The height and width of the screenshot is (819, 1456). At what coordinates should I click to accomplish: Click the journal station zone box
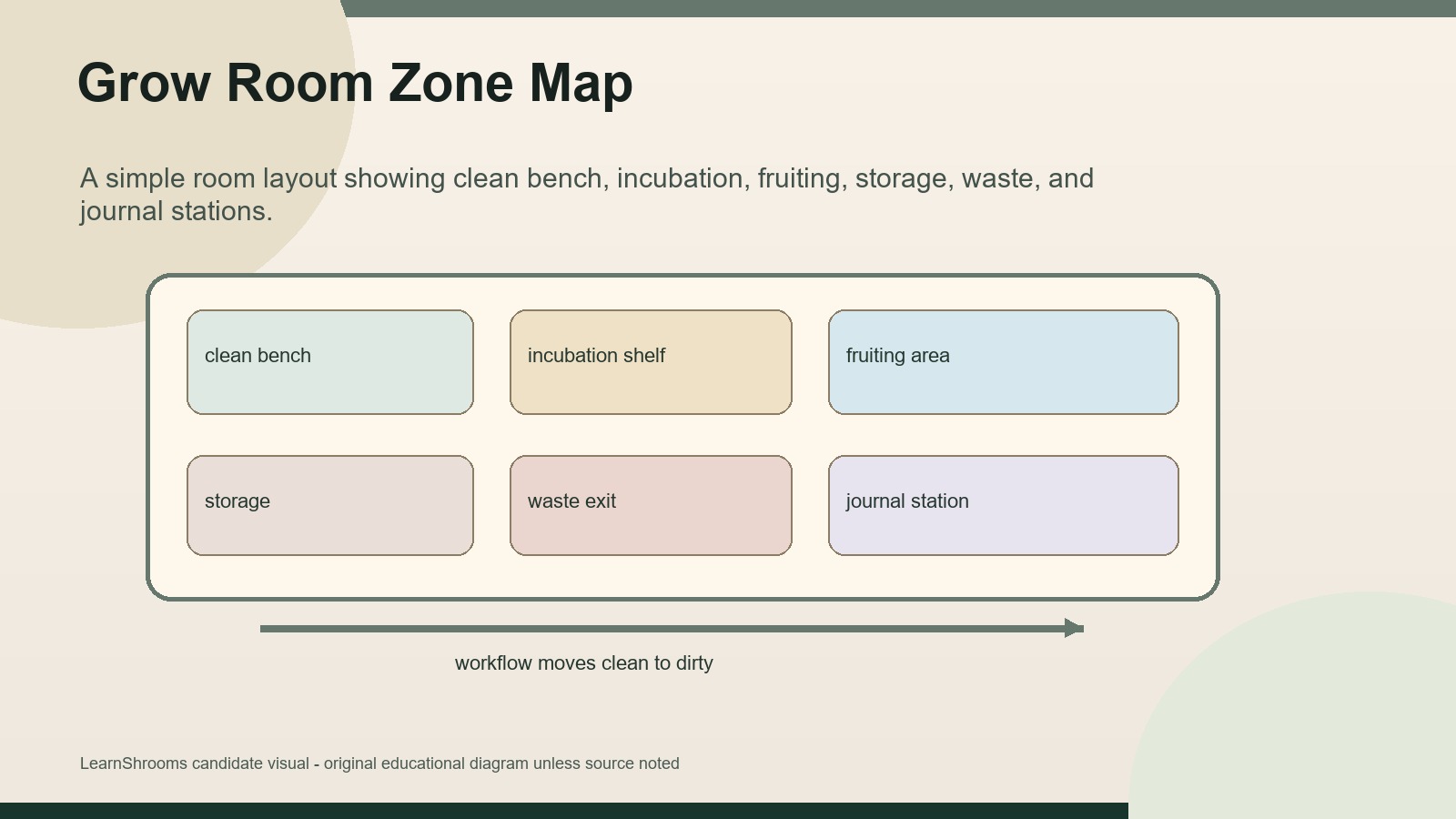tap(1004, 505)
